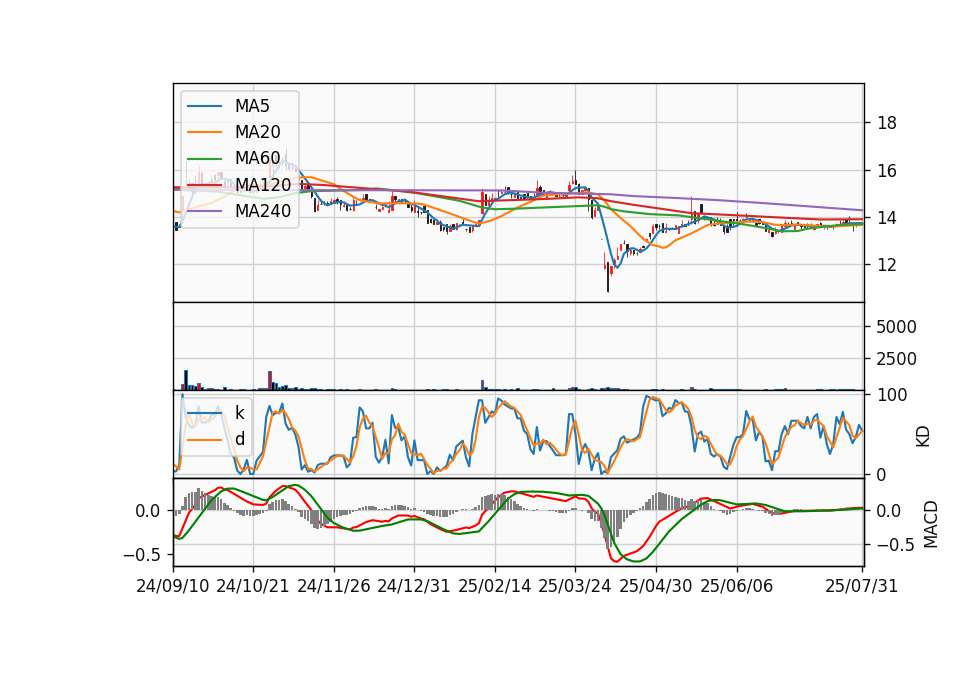Click the 25/06/06 date axis label
Screen dimensions: 960x690
click(737, 587)
